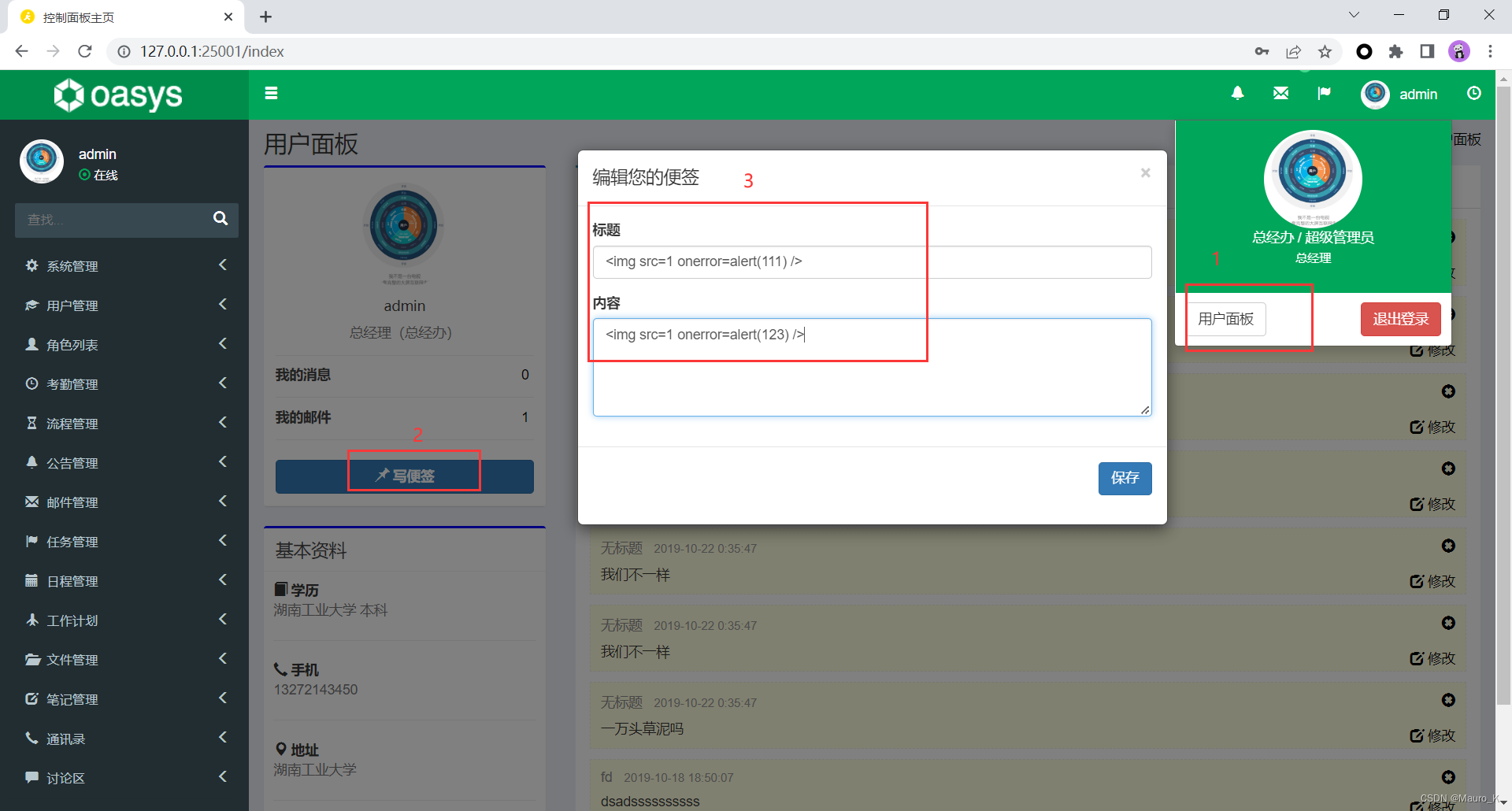Close the 编辑您的便签 dialog

click(x=1145, y=172)
